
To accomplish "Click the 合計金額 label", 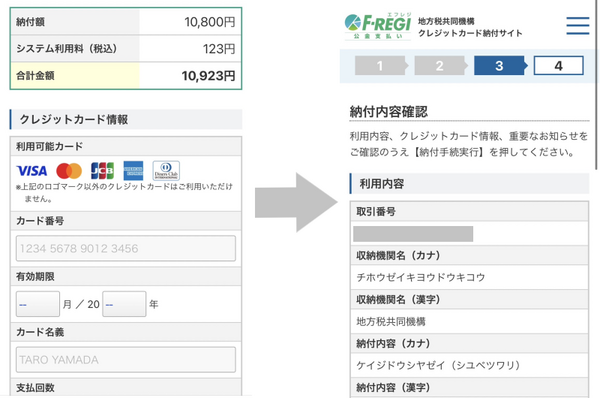I will [35, 76].
